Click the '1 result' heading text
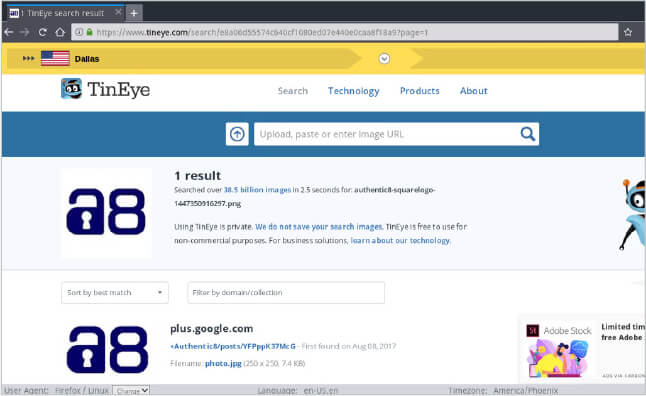This screenshot has height=396, width=646. point(197,176)
